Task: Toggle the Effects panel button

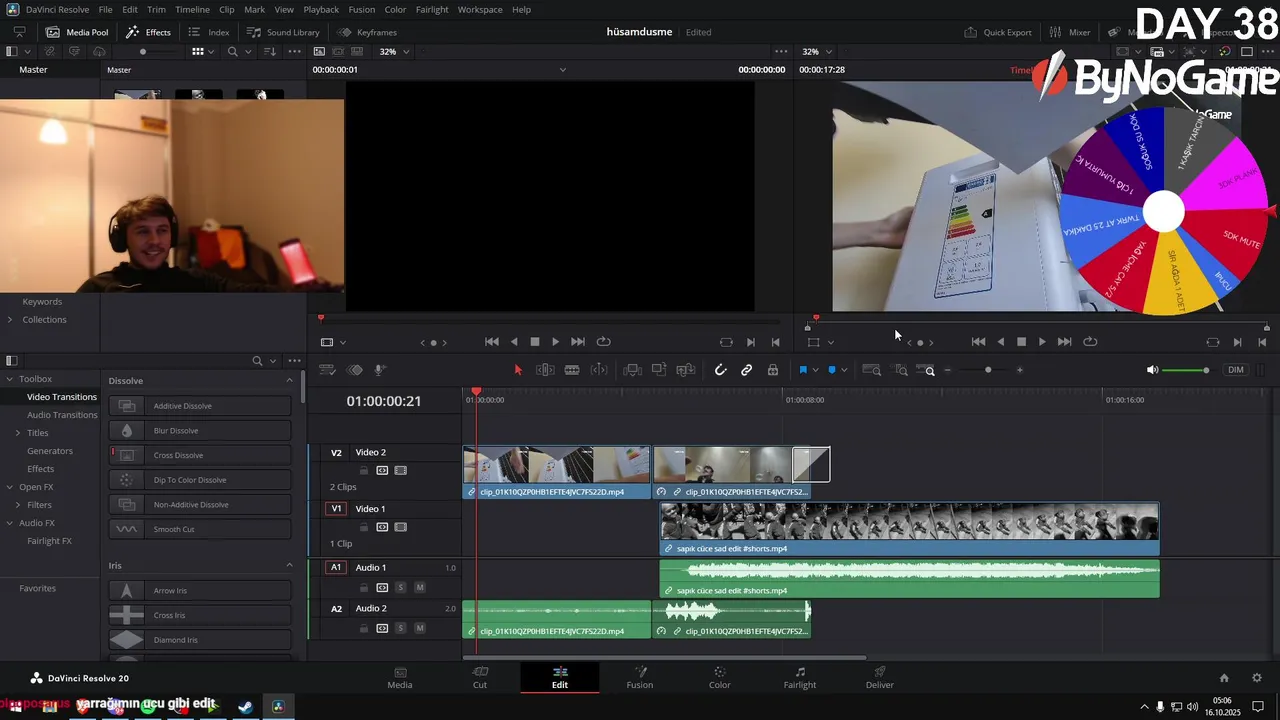Action: 148,32
